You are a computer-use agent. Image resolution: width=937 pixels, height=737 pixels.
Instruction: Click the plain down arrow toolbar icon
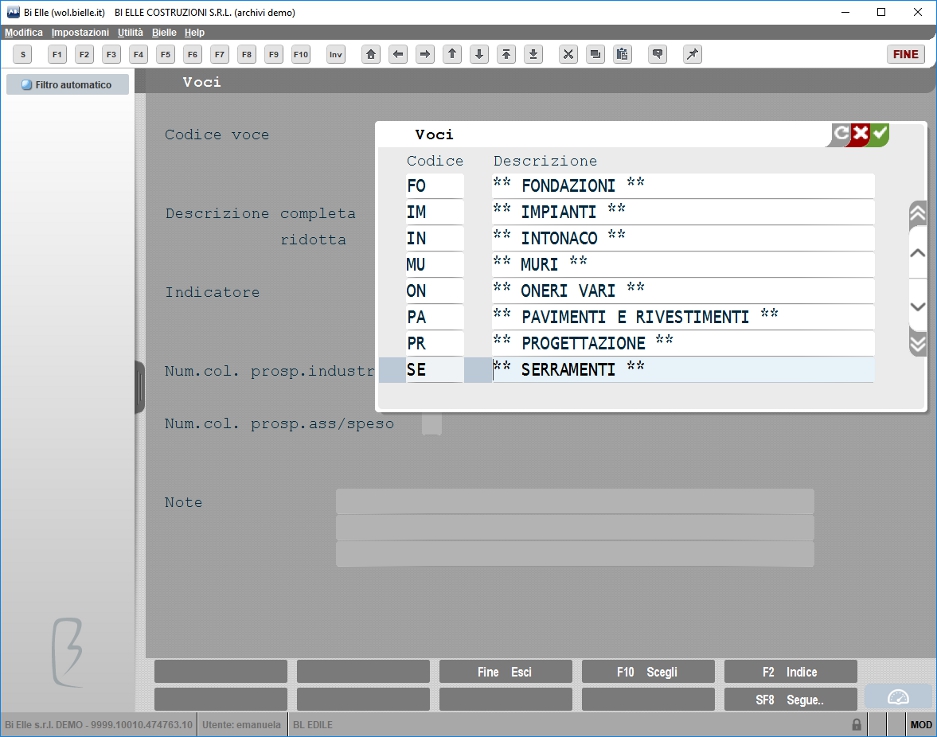pyautogui.click(x=479, y=54)
